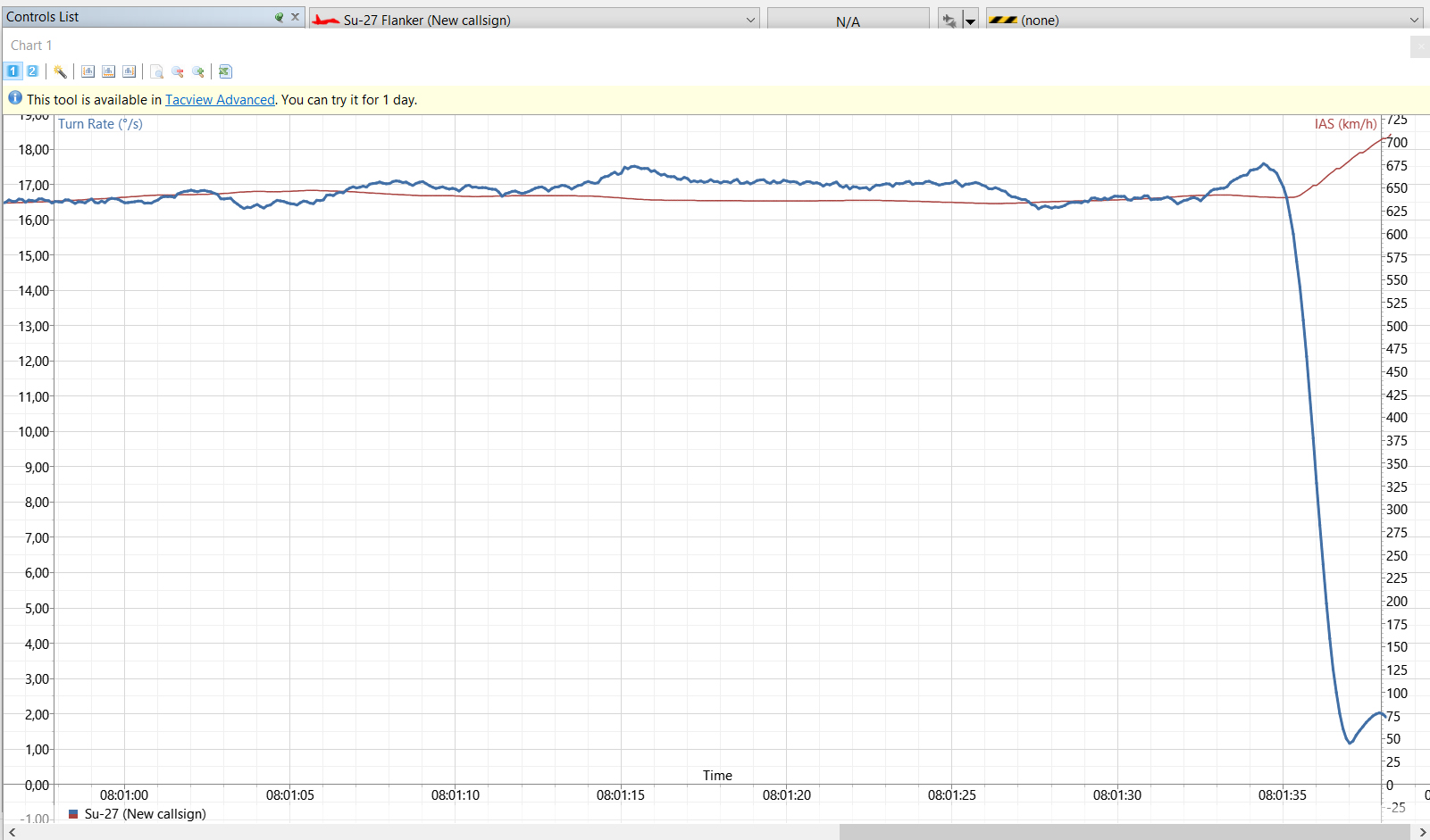This screenshot has width=1430, height=840.
Task: Pin the Controls List panel
Action: (279, 17)
